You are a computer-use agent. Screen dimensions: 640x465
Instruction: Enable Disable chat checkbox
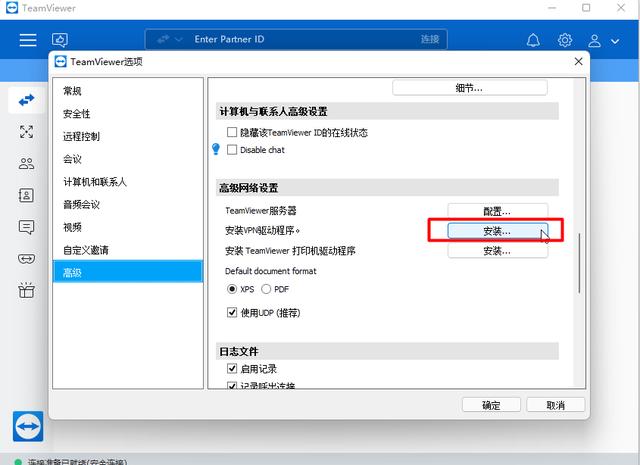pos(232,150)
